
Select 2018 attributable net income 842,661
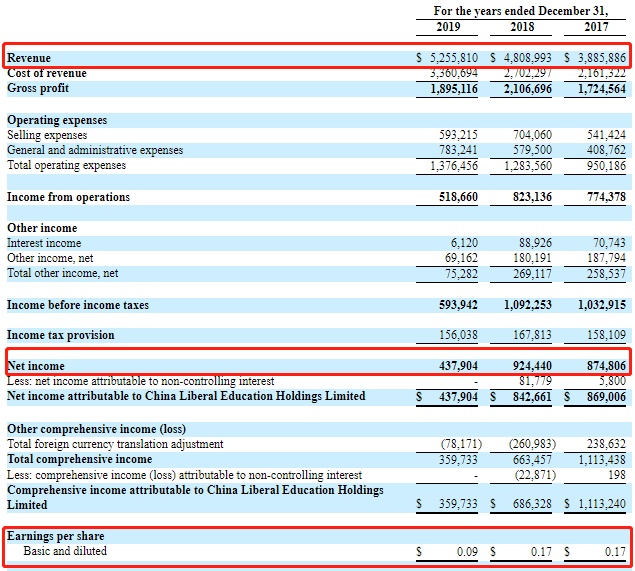[x=533, y=396]
